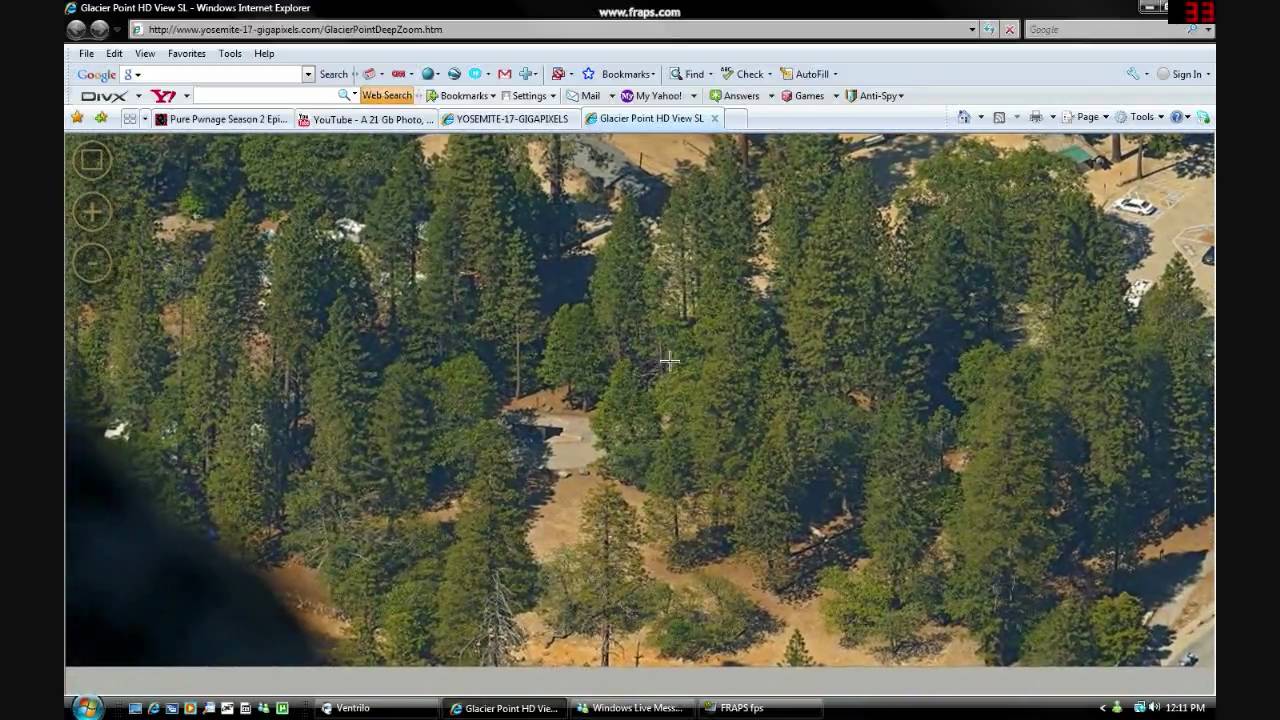Close the Glacier Point HD View tab

coord(714,118)
